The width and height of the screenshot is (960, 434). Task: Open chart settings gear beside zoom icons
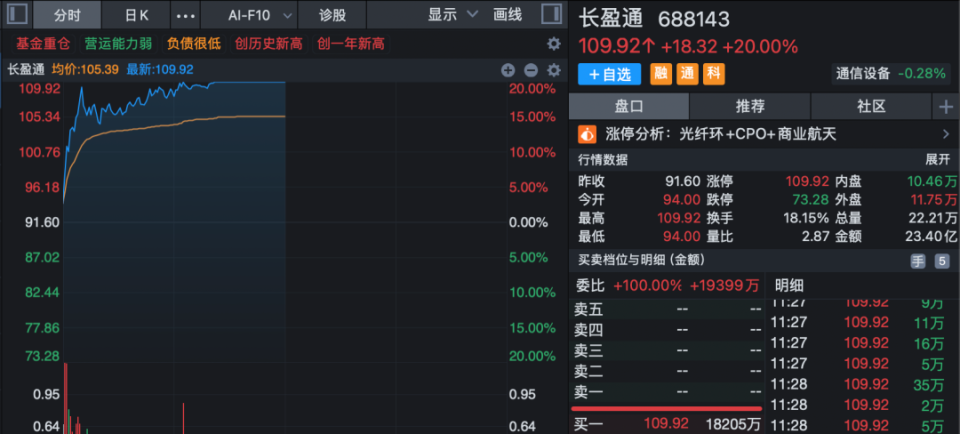(x=553, y=70)
